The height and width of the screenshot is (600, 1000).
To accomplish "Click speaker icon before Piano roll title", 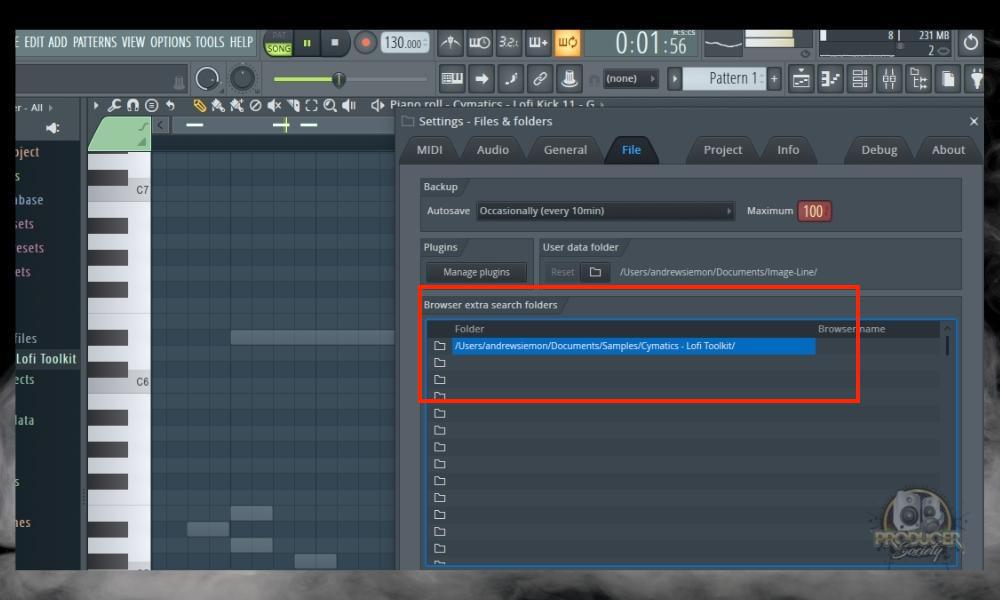I will (378, 105).
